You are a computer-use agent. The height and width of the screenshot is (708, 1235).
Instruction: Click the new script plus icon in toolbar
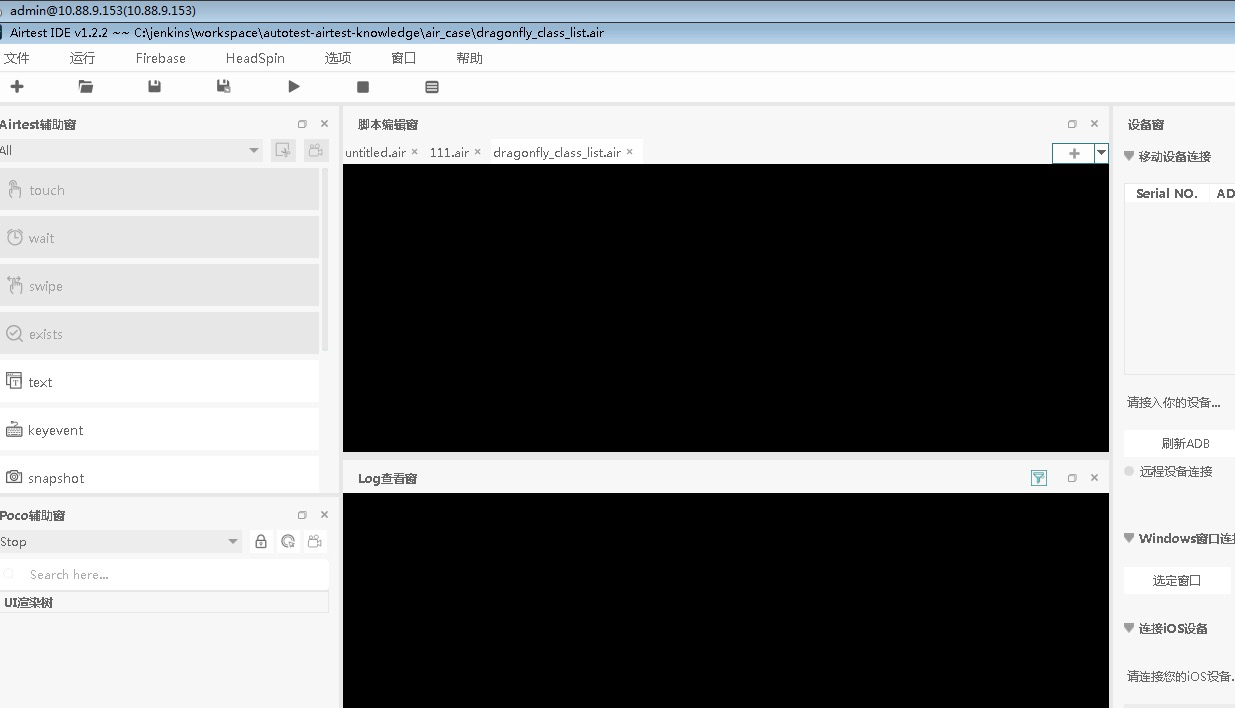pyautogui.click(x=17, y=87)
